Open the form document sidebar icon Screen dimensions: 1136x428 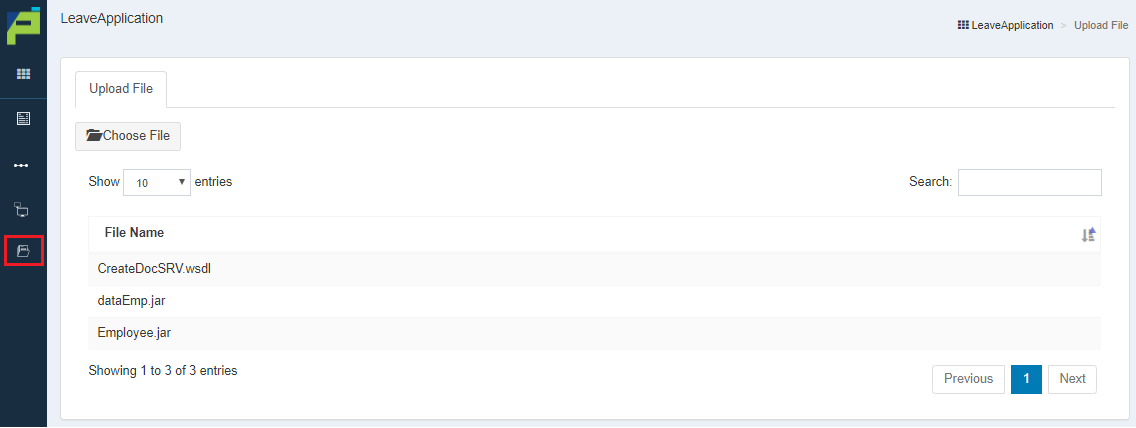point(23,119)
